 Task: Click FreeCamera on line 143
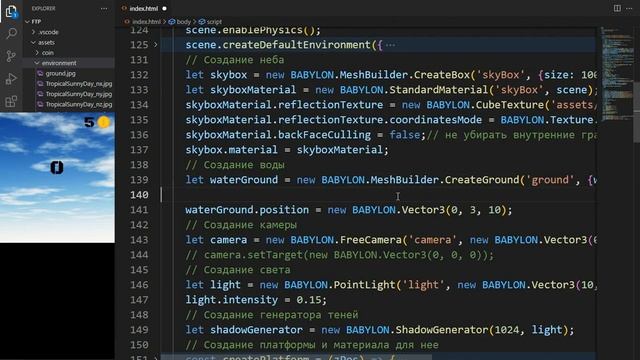click(x=371, y=240)
